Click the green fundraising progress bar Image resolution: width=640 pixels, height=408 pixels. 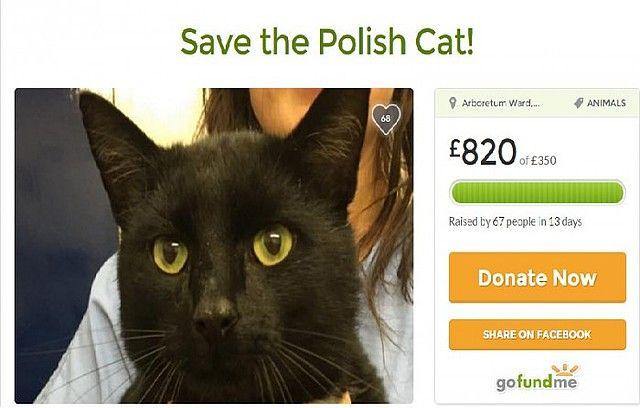(x=537, y=192)
